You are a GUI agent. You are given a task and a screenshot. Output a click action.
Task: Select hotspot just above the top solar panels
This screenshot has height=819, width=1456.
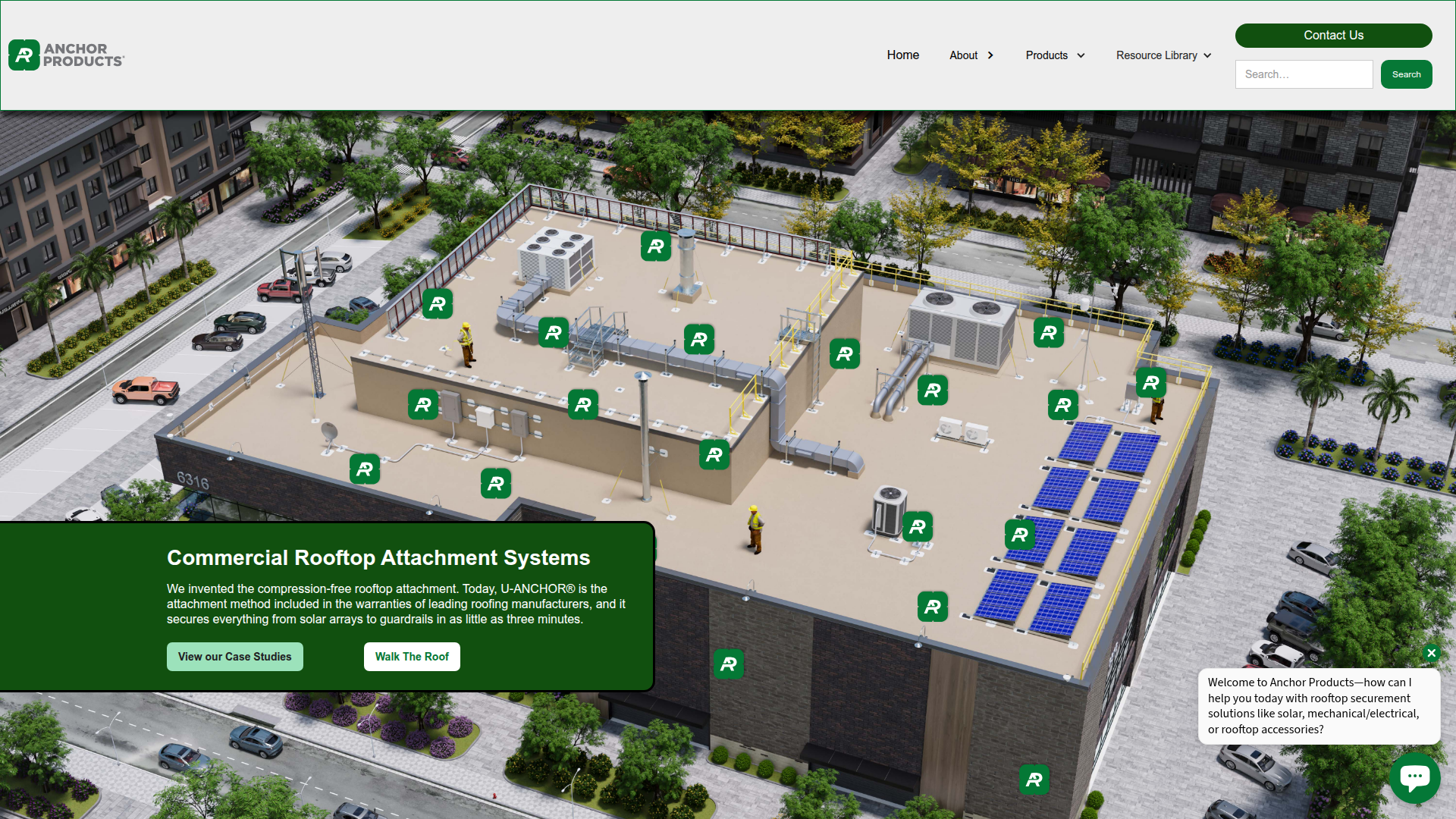[1063, 405]
